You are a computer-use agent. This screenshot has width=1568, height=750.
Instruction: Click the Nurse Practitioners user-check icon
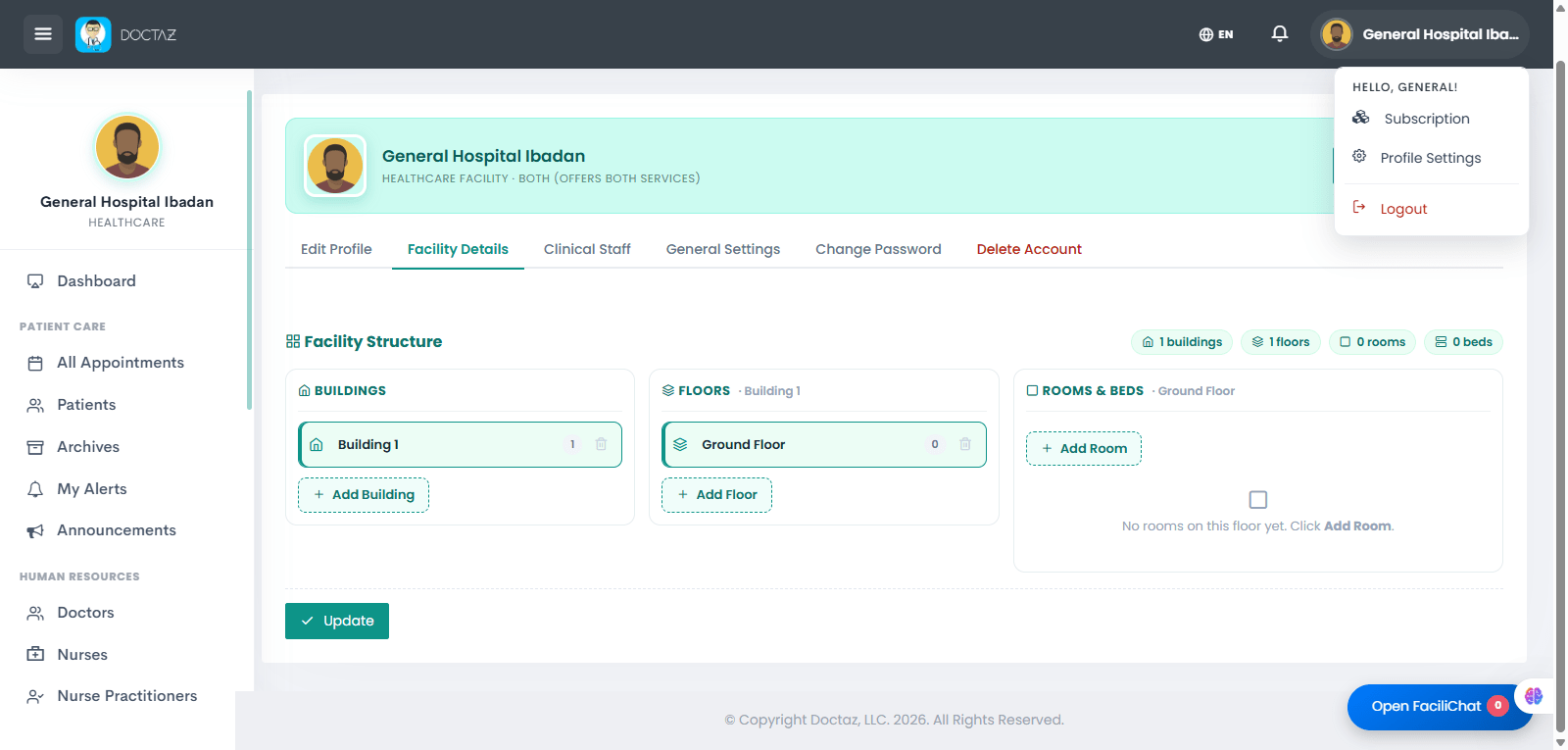click(35, 697)
